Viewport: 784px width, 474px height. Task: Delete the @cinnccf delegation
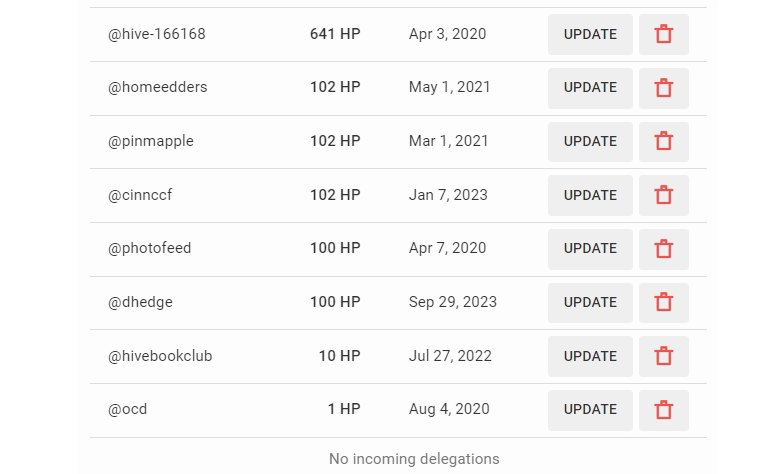tap(664, 196)
